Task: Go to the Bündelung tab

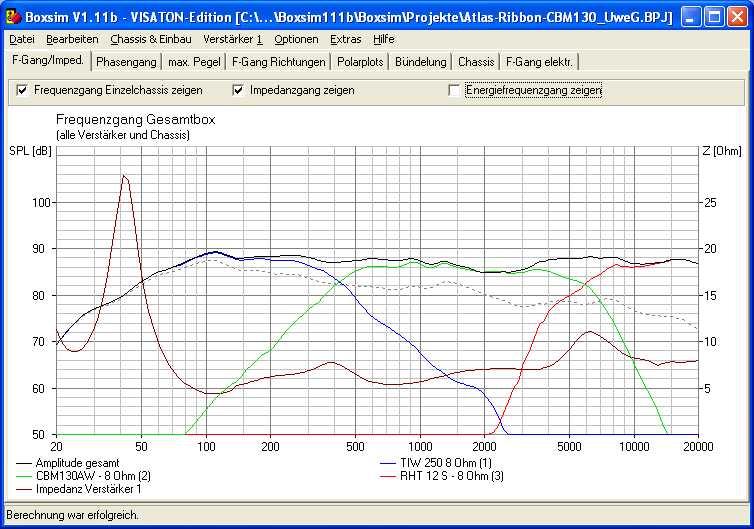Action: tap(421, 62)
